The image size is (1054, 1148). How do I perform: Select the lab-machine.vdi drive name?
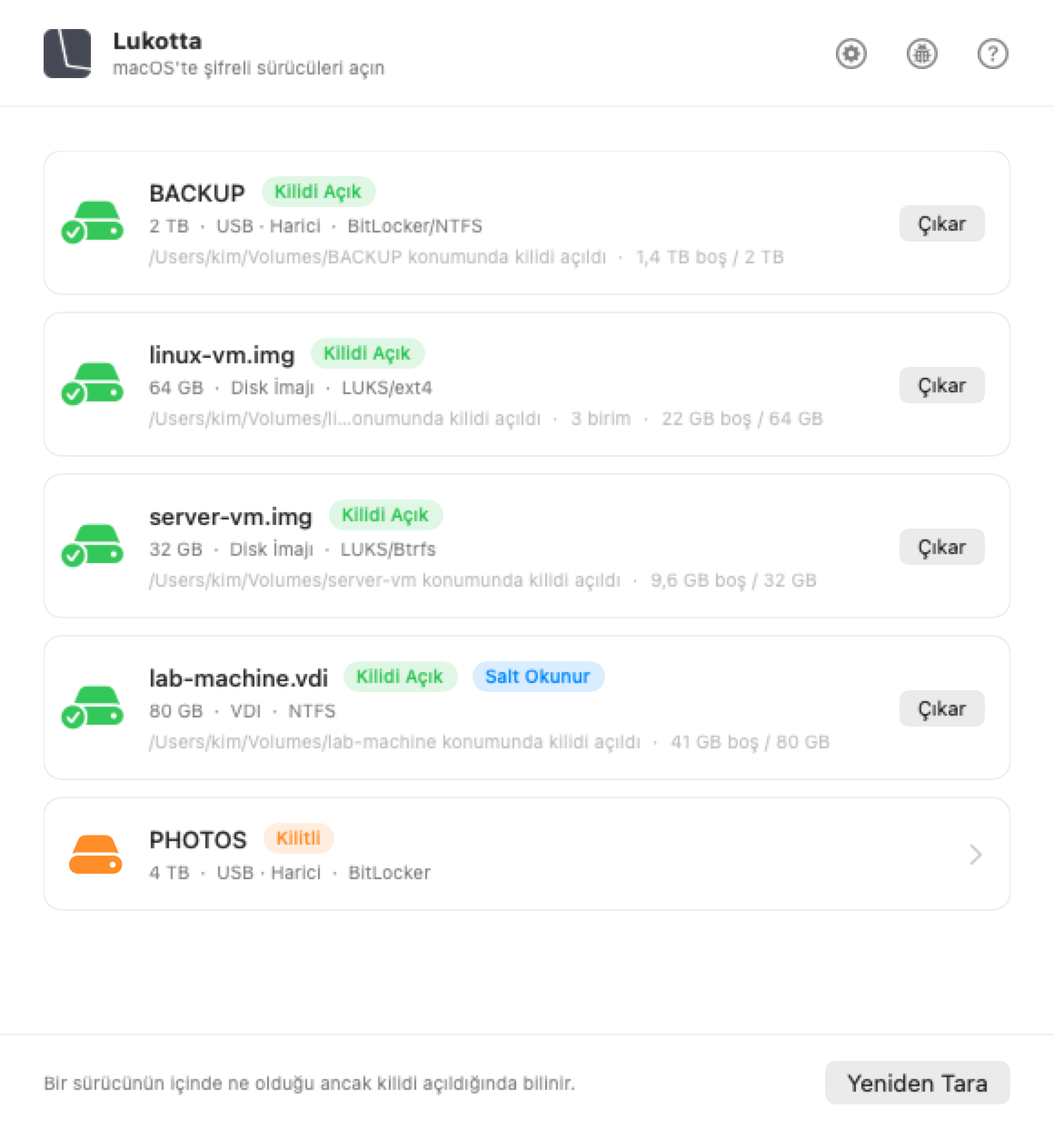(238, 678)
